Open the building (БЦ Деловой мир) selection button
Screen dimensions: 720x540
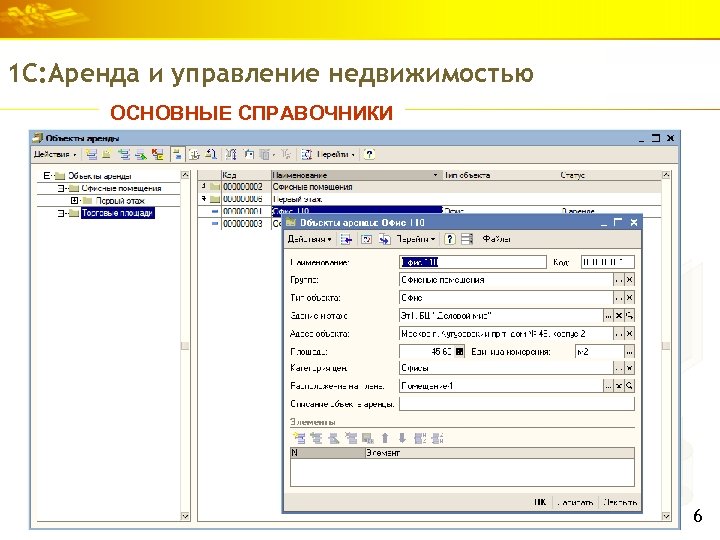point(608,316)
